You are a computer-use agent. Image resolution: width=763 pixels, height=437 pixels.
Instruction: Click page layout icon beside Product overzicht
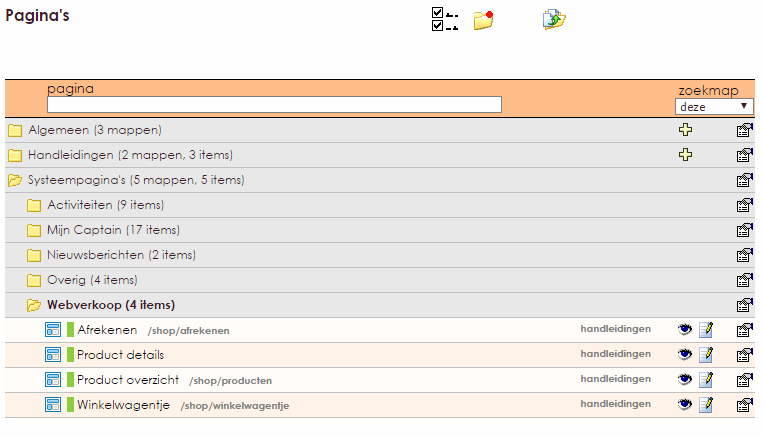(53, 380)
